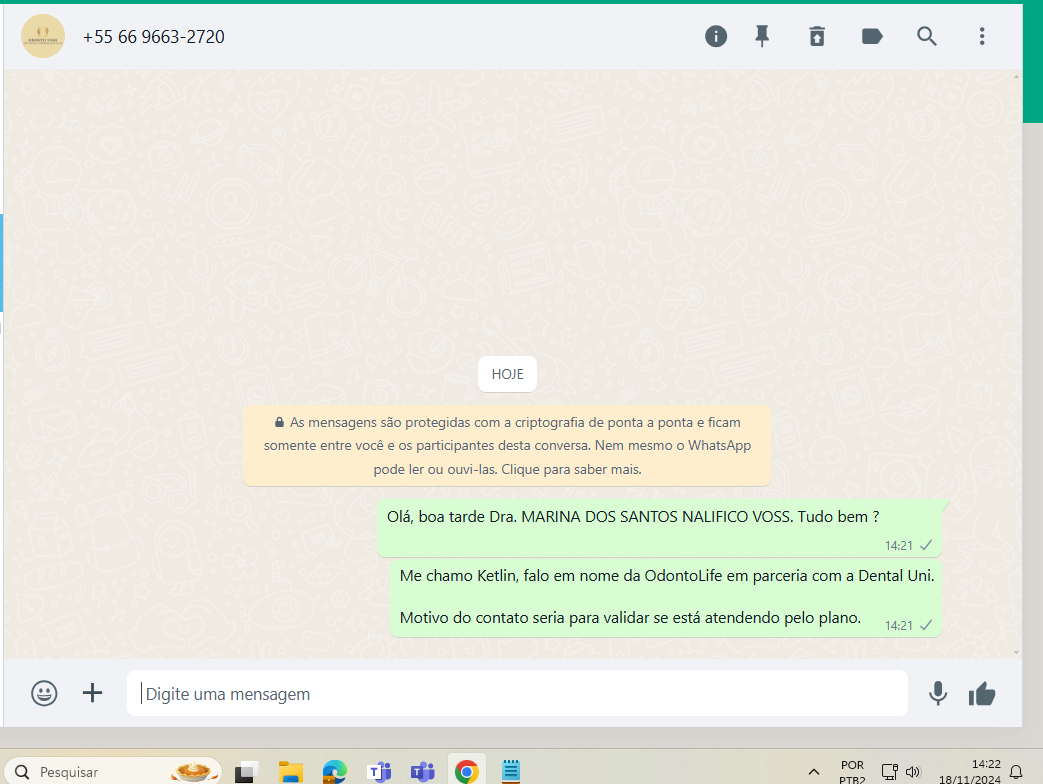Switch to Google Chrome in the taskbar
This screenshot has width=1043, height=784.
coord(467,771)
